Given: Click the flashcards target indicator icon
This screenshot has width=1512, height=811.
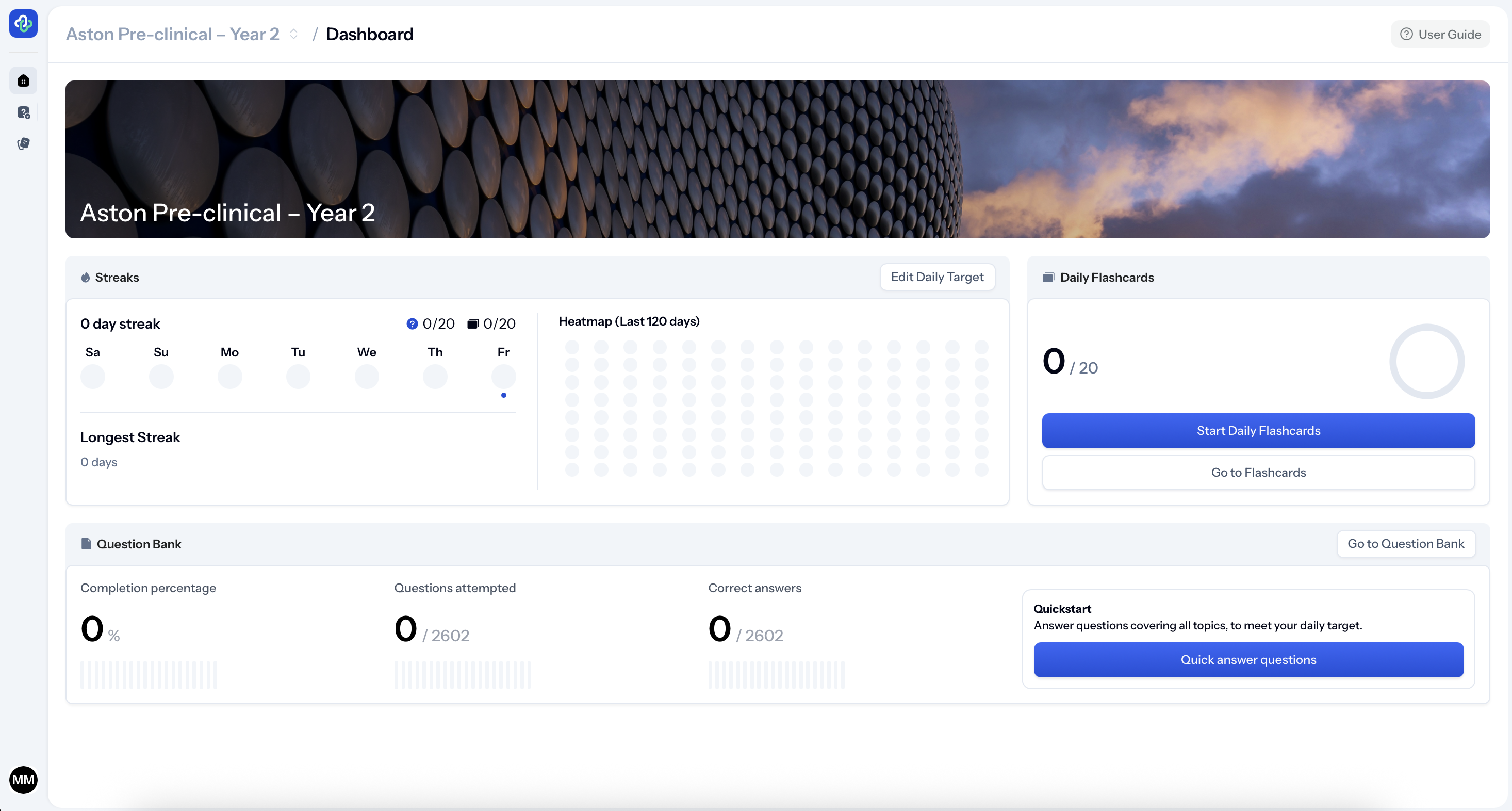Looking at the screenshot, I should 472,323.
